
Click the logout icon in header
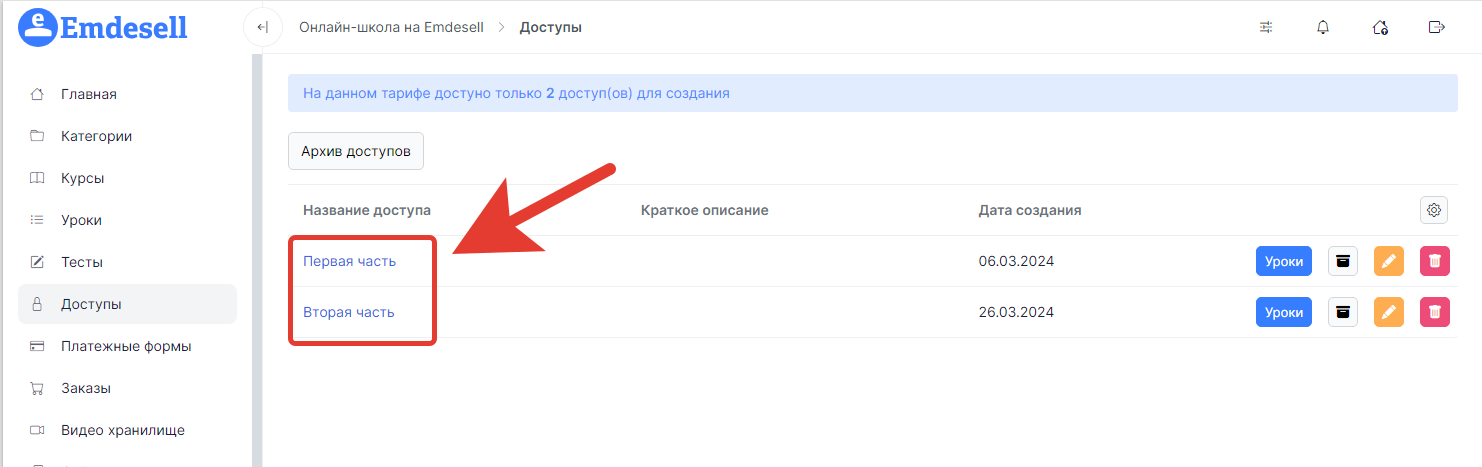coord(1437,27)
